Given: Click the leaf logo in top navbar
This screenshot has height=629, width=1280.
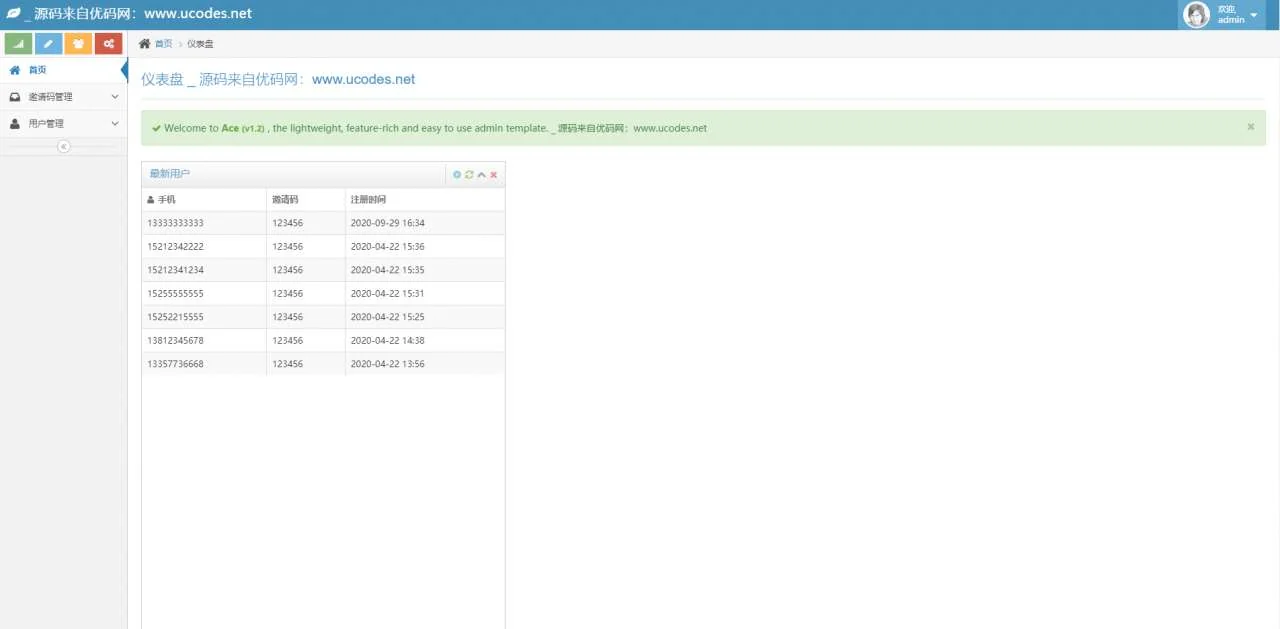Looking at the screenshot, I should pos(14,14).
